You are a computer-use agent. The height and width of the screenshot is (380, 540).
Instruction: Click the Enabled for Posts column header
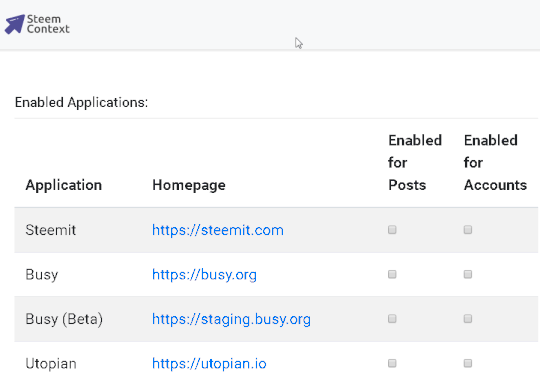coord(415,163)
